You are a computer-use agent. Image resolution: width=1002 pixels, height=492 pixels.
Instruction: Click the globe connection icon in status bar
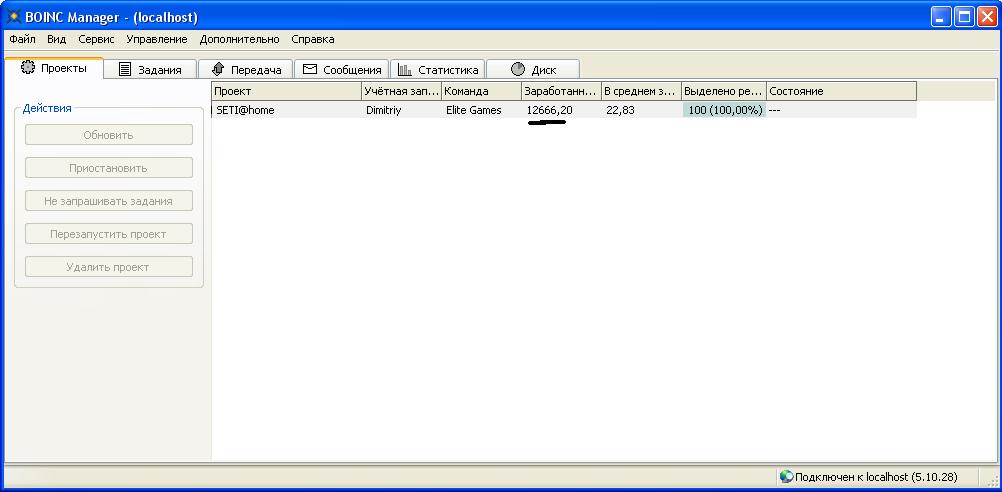[786, 477]
